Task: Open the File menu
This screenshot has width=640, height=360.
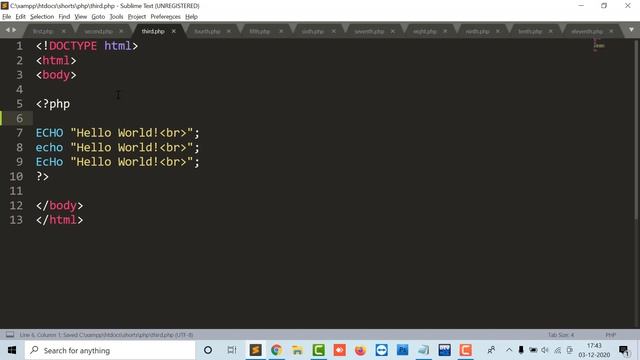Action: point(7,17)
